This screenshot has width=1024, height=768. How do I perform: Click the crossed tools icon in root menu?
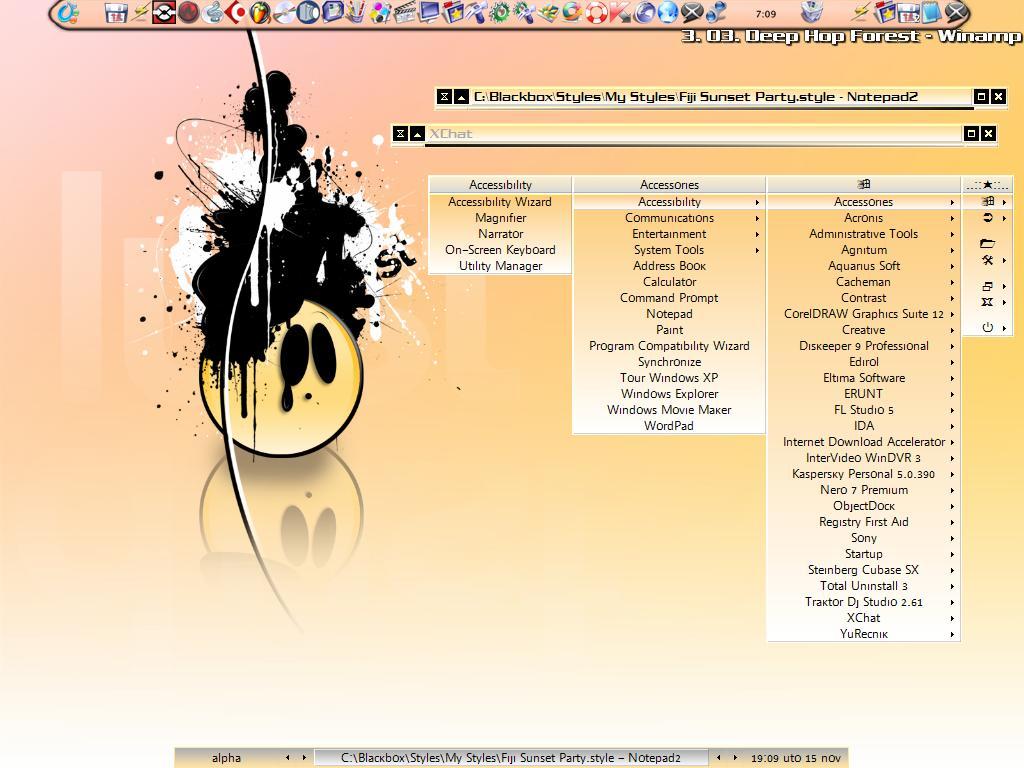coord(987,260)
